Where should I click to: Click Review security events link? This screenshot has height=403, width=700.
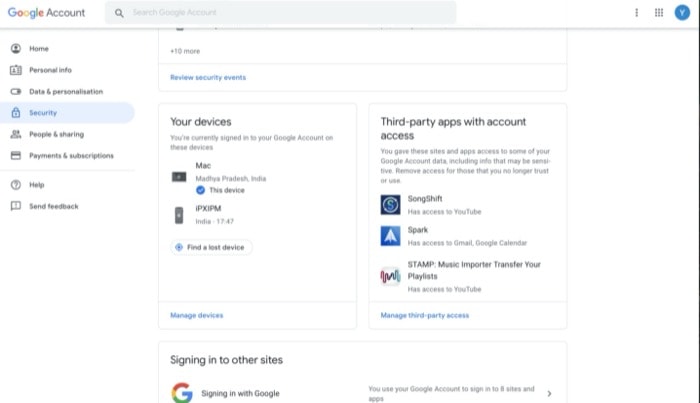[x=208, y=77]
